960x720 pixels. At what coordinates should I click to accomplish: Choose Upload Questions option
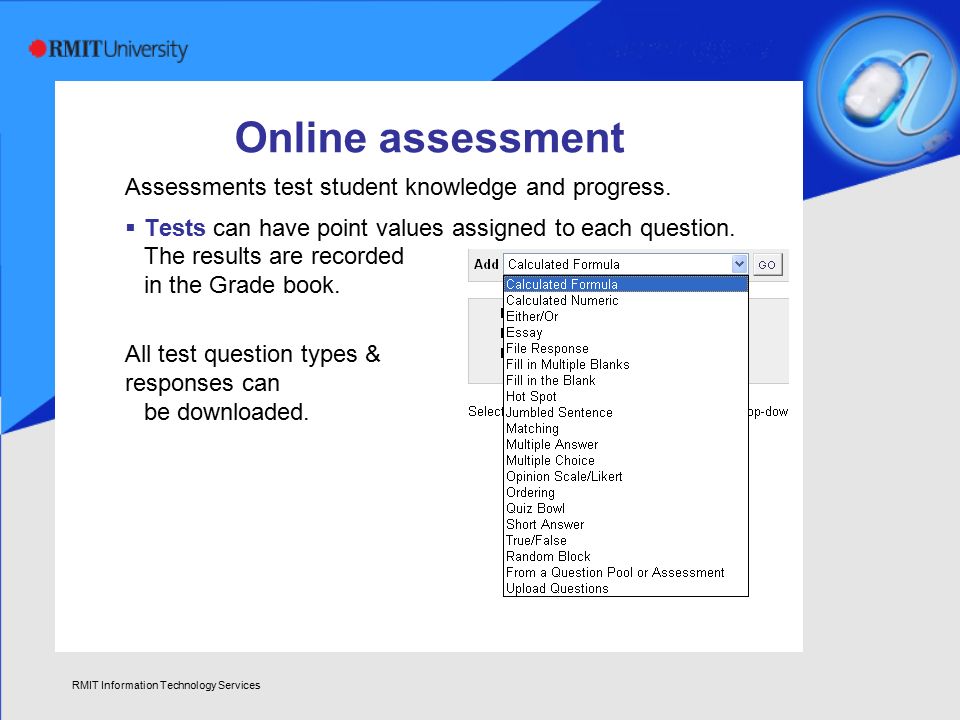626,588
